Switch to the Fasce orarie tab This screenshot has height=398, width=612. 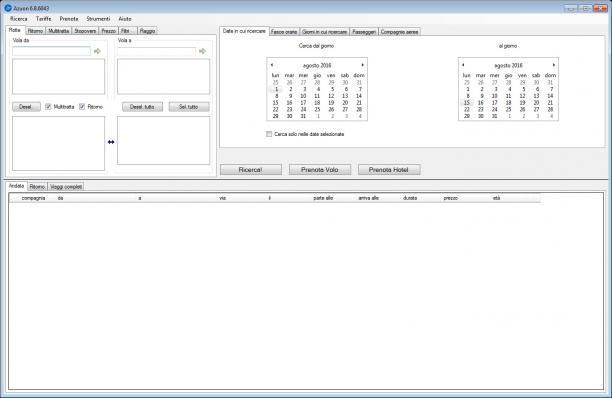(x=284, y=32)
